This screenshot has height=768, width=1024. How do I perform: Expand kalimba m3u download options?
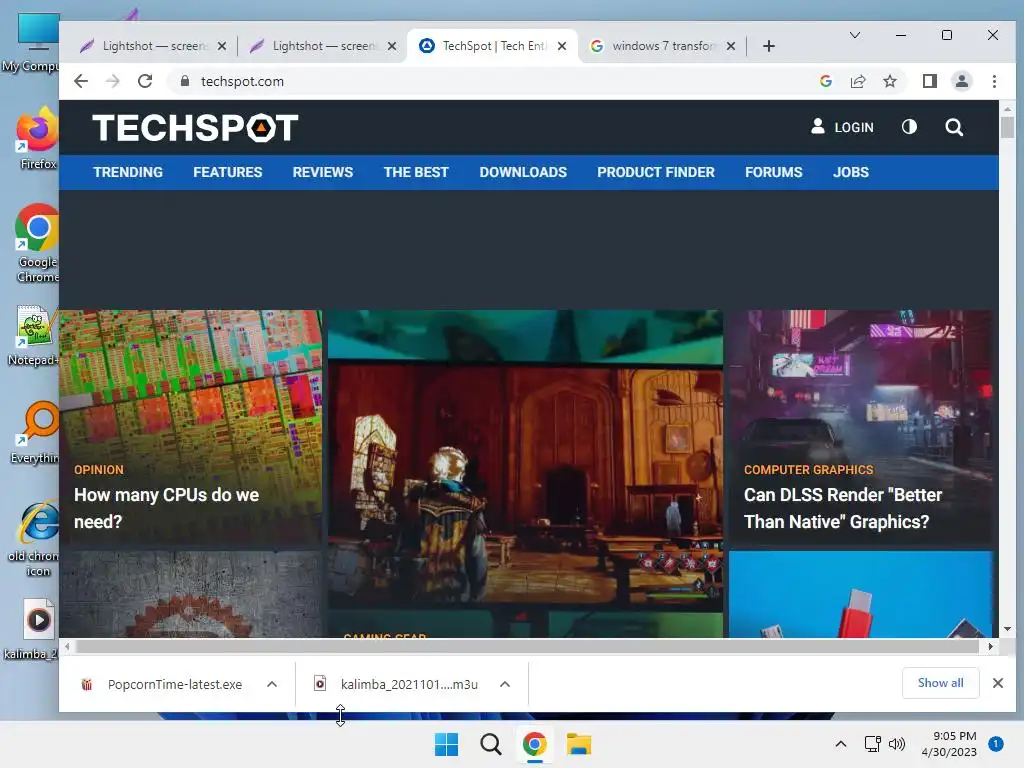(x=505, y=684)
